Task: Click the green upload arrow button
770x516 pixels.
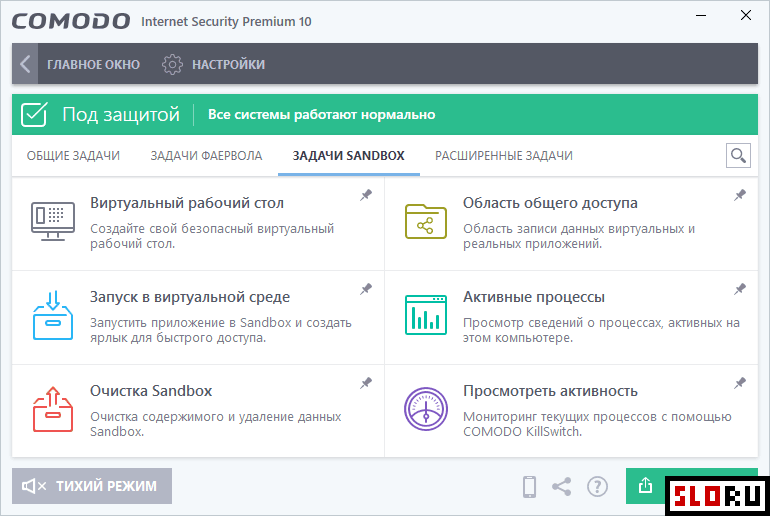Action: [x=645, y=486]
